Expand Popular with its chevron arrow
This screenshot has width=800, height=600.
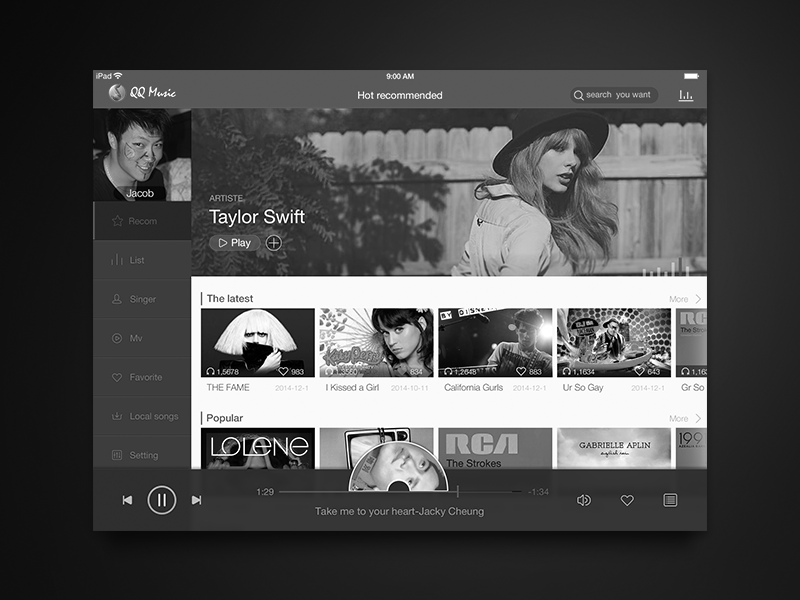[698, 418]
